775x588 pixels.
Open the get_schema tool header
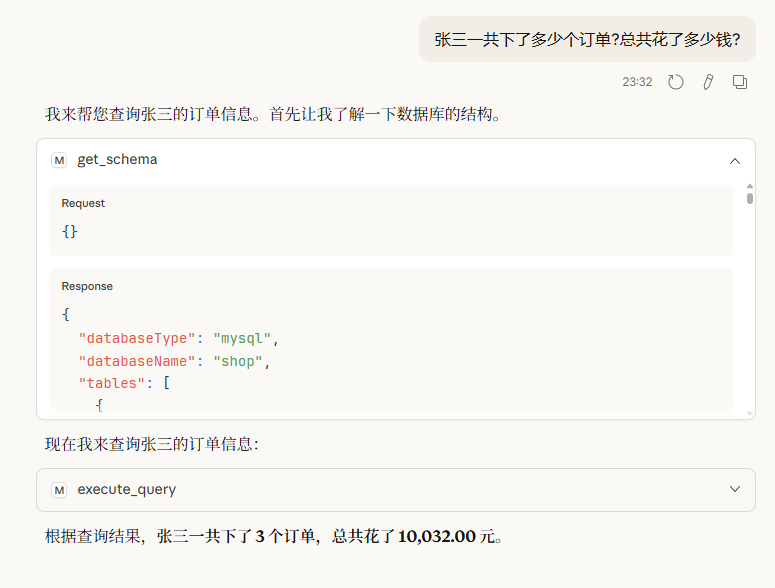point(396,160)
